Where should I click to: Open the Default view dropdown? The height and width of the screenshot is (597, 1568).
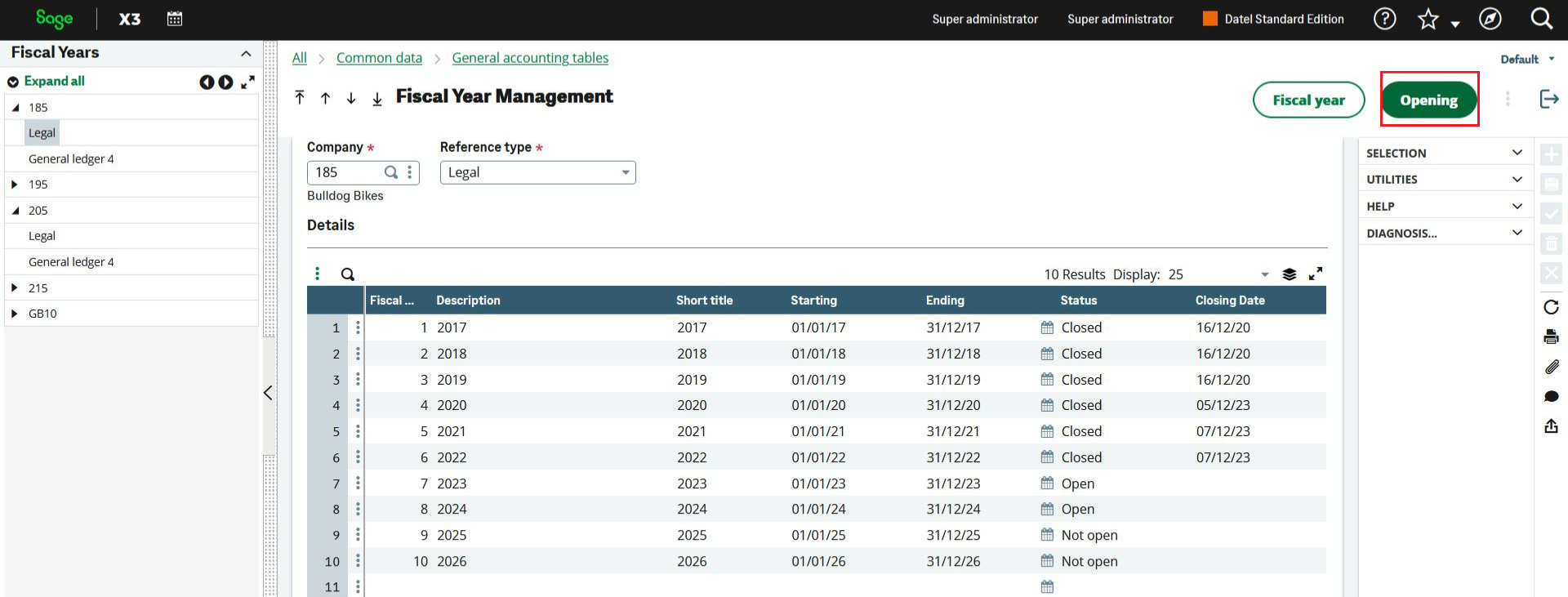1527,59
